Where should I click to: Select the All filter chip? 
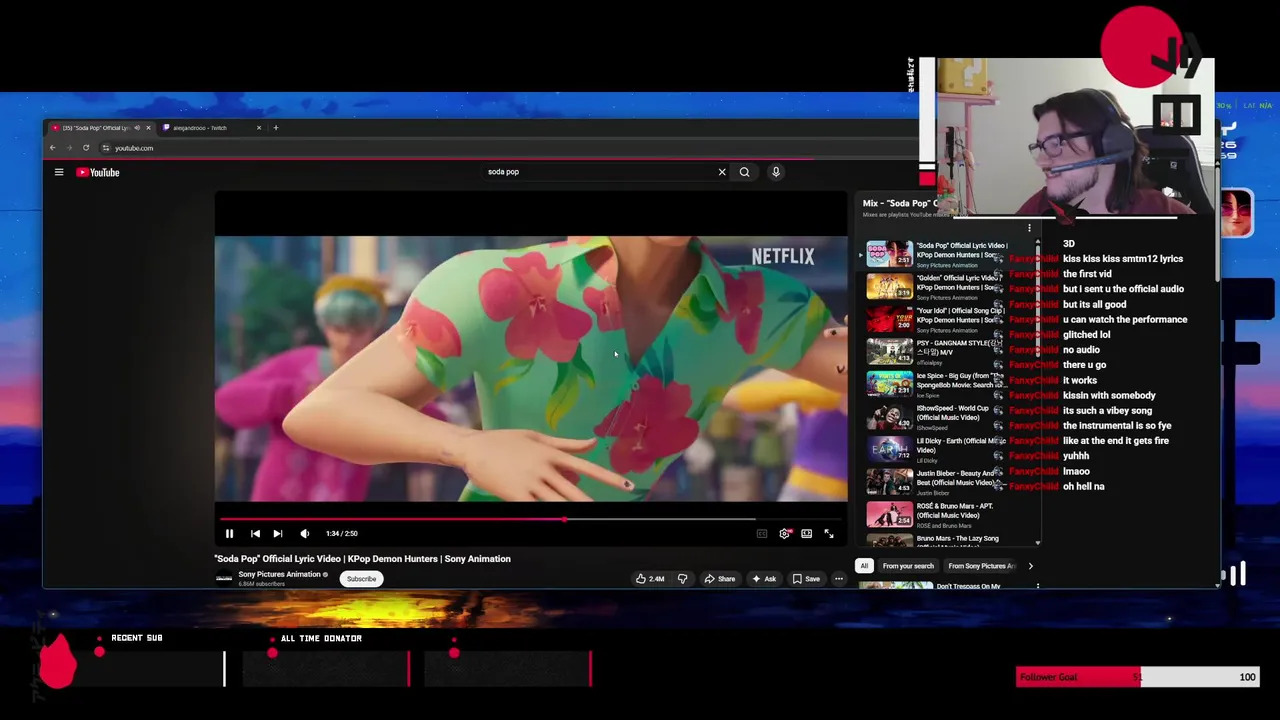tap(864, 566)
